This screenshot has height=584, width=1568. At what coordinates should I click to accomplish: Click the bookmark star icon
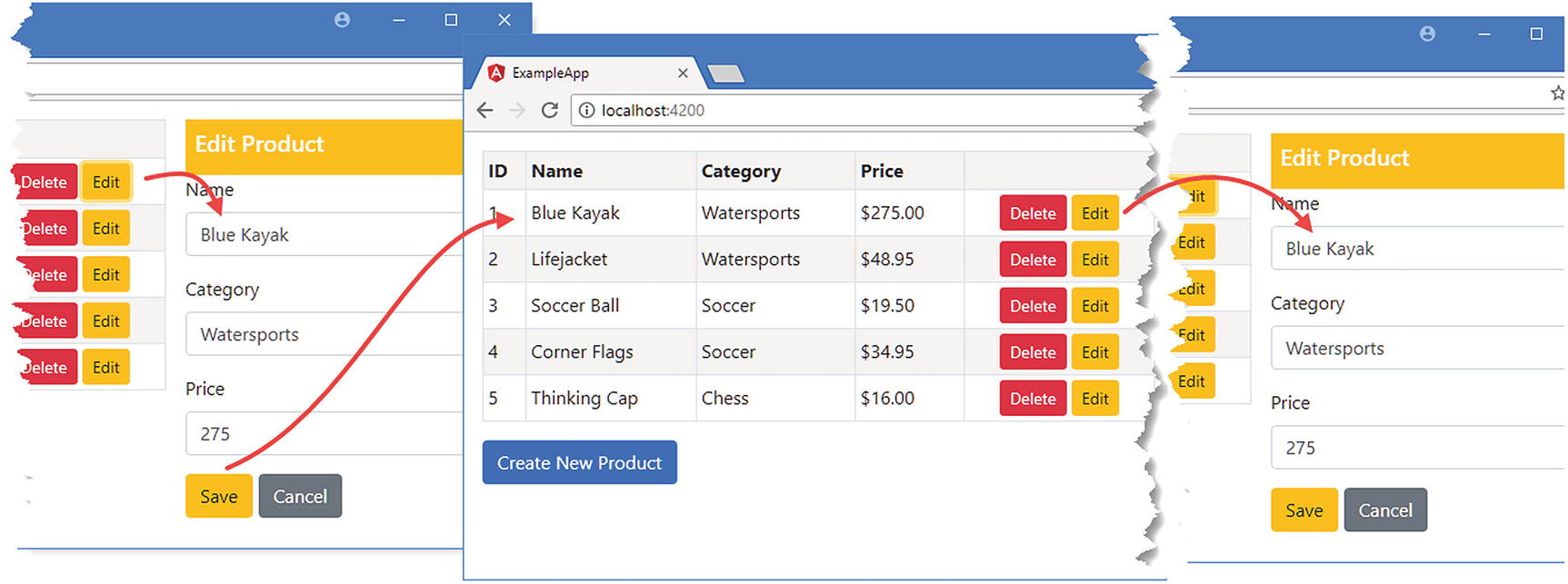point(1557,93)
